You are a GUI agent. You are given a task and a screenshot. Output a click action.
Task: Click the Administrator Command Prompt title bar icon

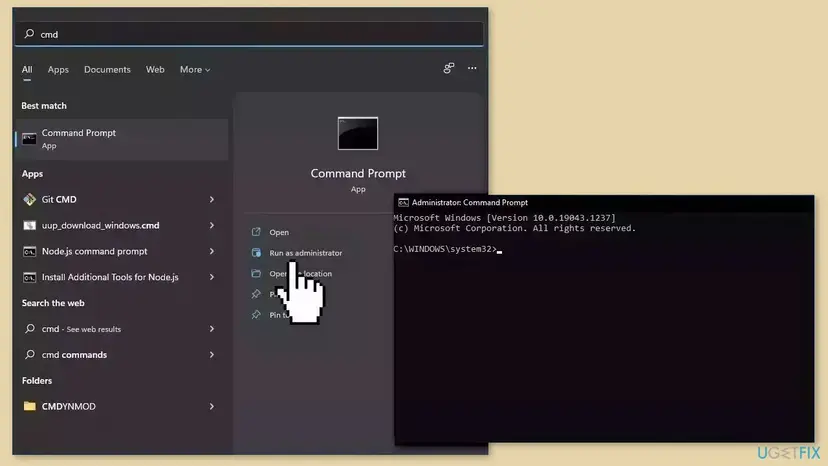(x=403, y=202)
